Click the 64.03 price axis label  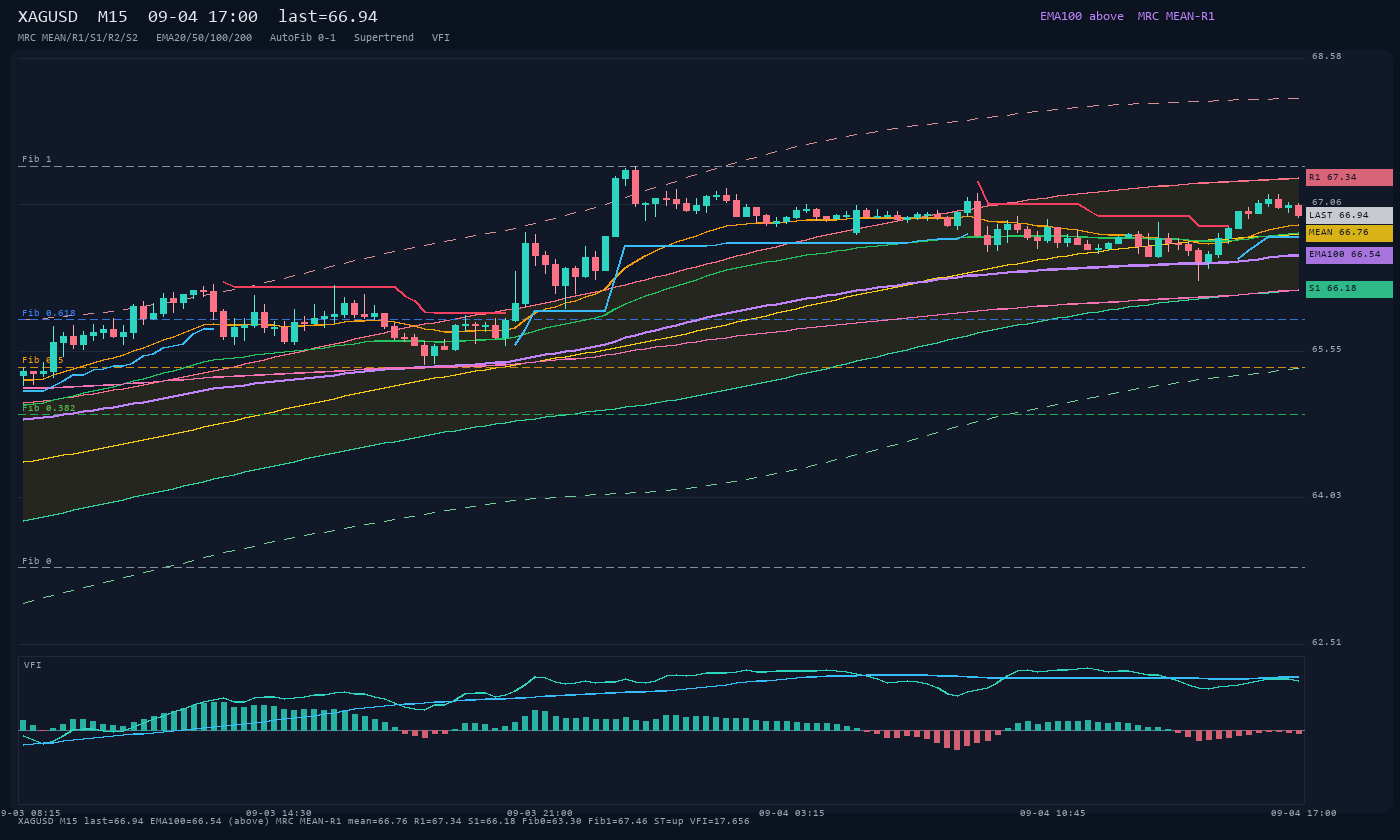(x=1327, y=495)
